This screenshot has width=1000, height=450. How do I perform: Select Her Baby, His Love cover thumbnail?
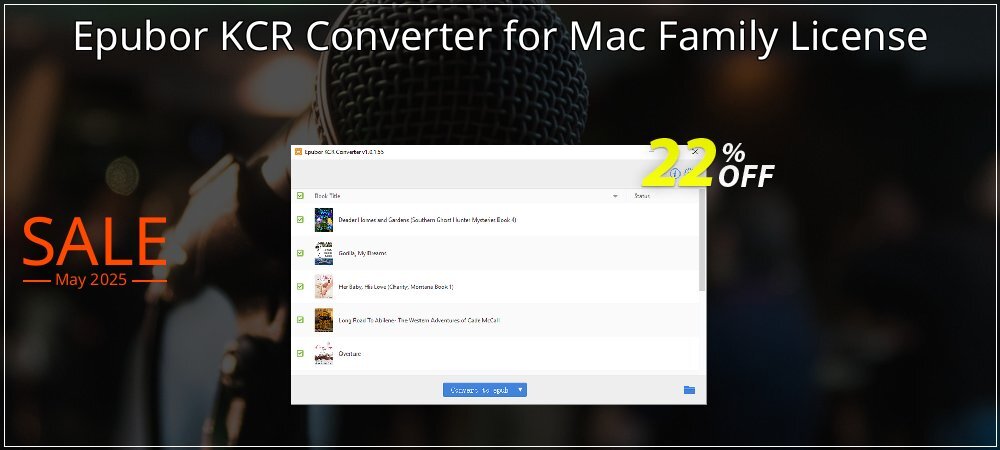pos(324,287)
